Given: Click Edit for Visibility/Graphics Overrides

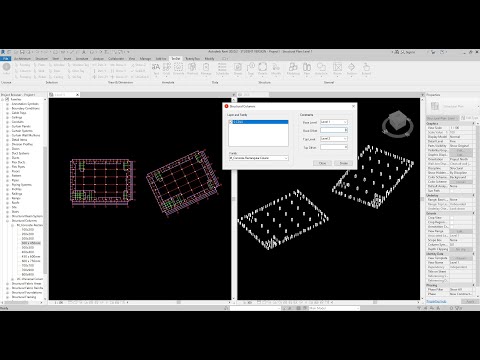Looking at the screenshot, I should 461,150.
